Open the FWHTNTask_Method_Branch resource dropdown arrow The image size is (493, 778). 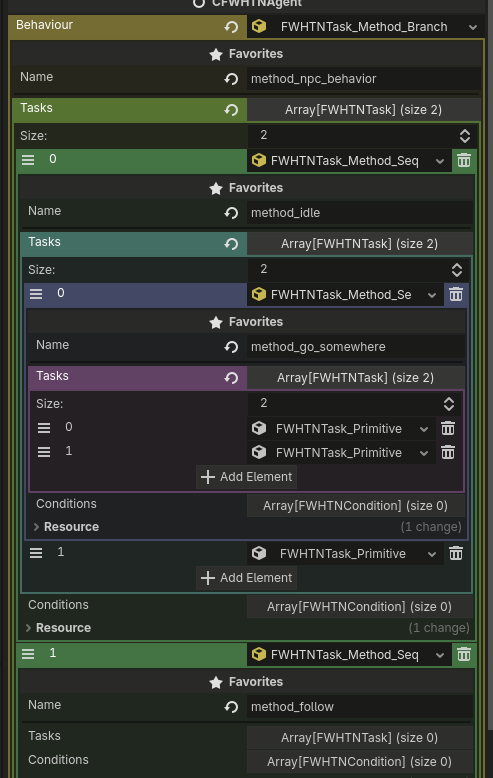(x=473, y=27)
